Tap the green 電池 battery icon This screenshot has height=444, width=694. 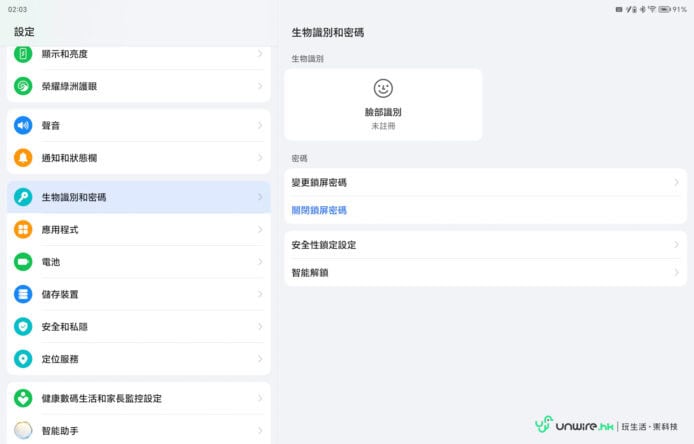23,262
